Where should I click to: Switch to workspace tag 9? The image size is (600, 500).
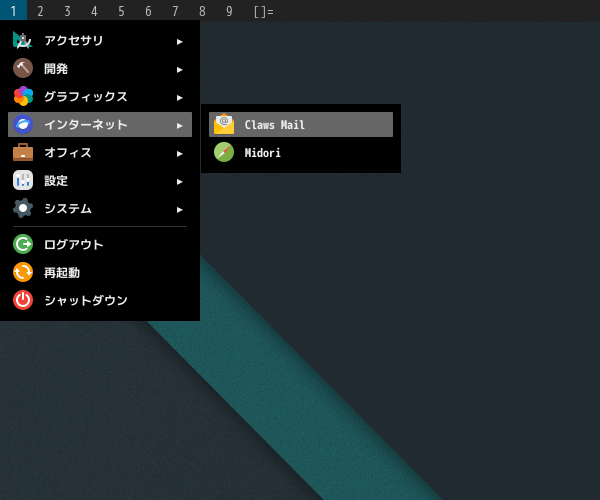tap(229, 11)
